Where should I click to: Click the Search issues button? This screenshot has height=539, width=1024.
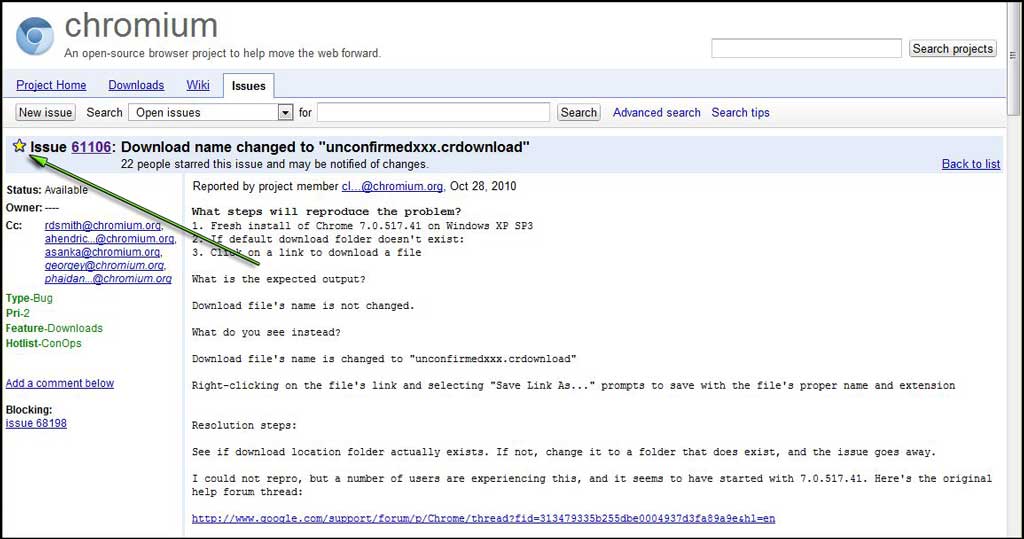(579, 112)
